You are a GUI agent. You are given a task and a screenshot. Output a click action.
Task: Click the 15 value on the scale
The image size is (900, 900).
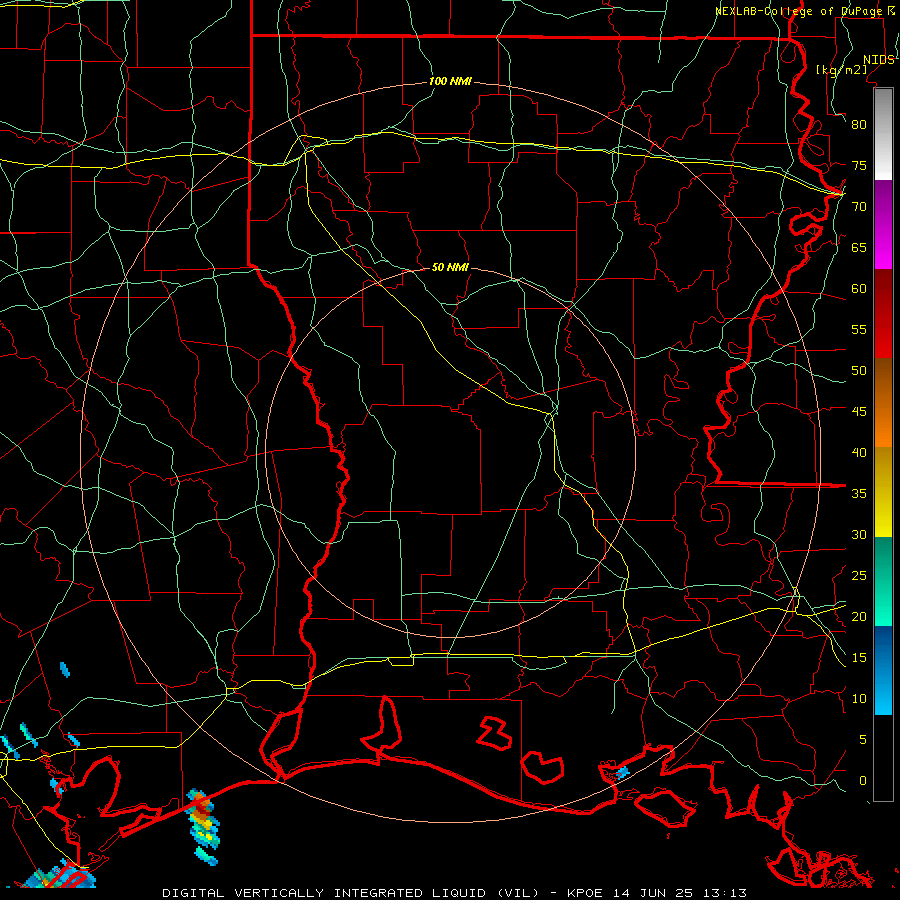pos(859,658)
